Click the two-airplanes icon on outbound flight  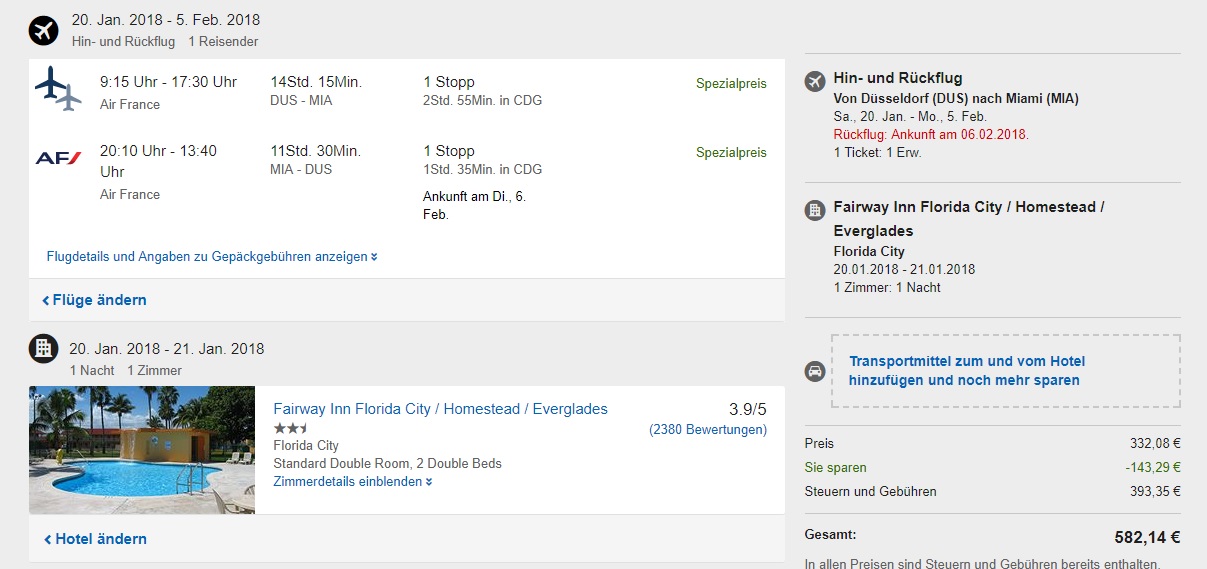click(58, 88)
